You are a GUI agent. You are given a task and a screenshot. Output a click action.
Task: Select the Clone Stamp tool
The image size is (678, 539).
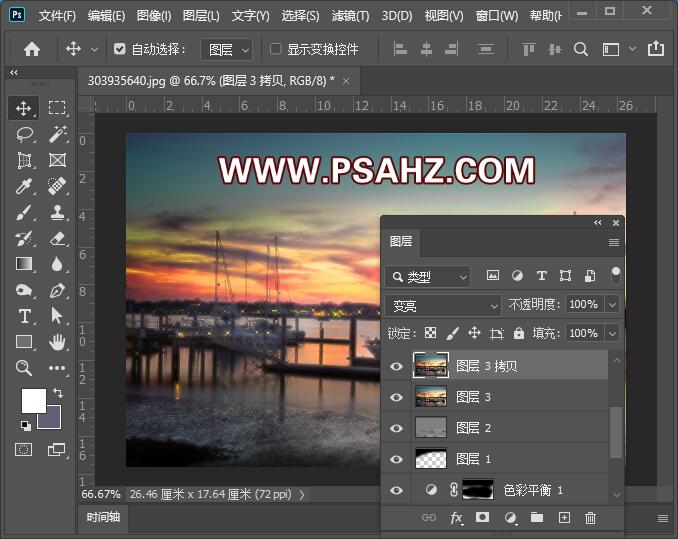(x=57, y=213)
